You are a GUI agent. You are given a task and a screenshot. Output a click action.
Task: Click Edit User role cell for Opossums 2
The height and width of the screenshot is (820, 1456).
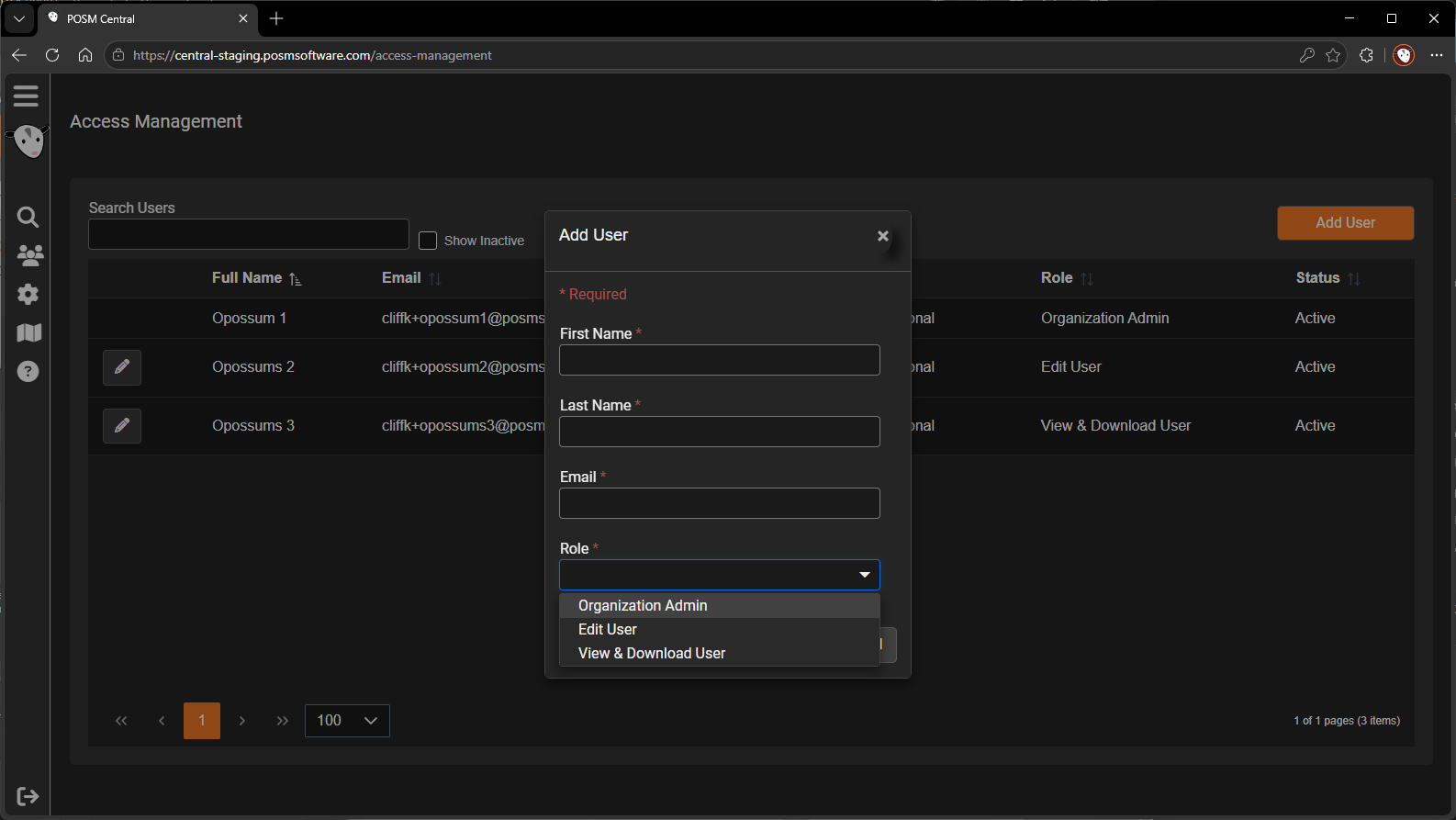[x=1071, y=367]
